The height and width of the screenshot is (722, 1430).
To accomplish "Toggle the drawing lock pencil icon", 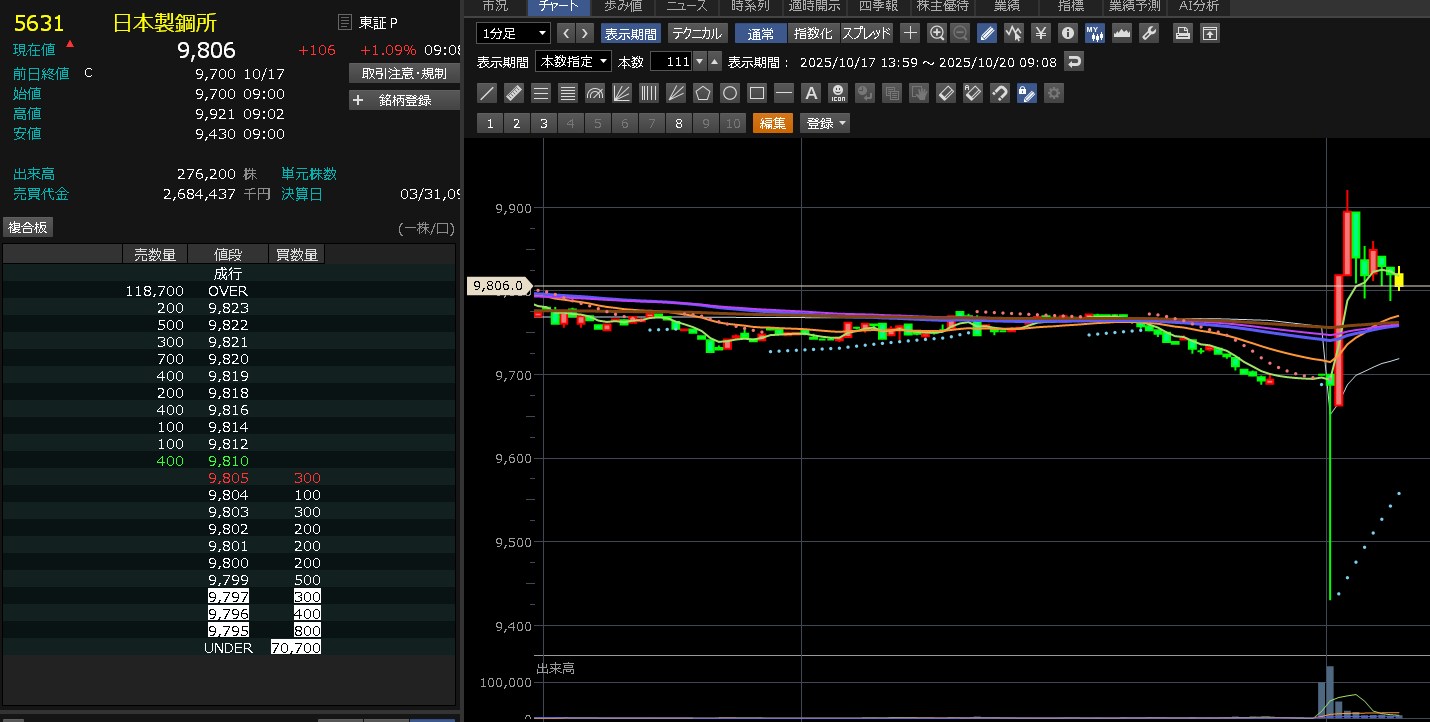I will click(x=1026, y=93).
